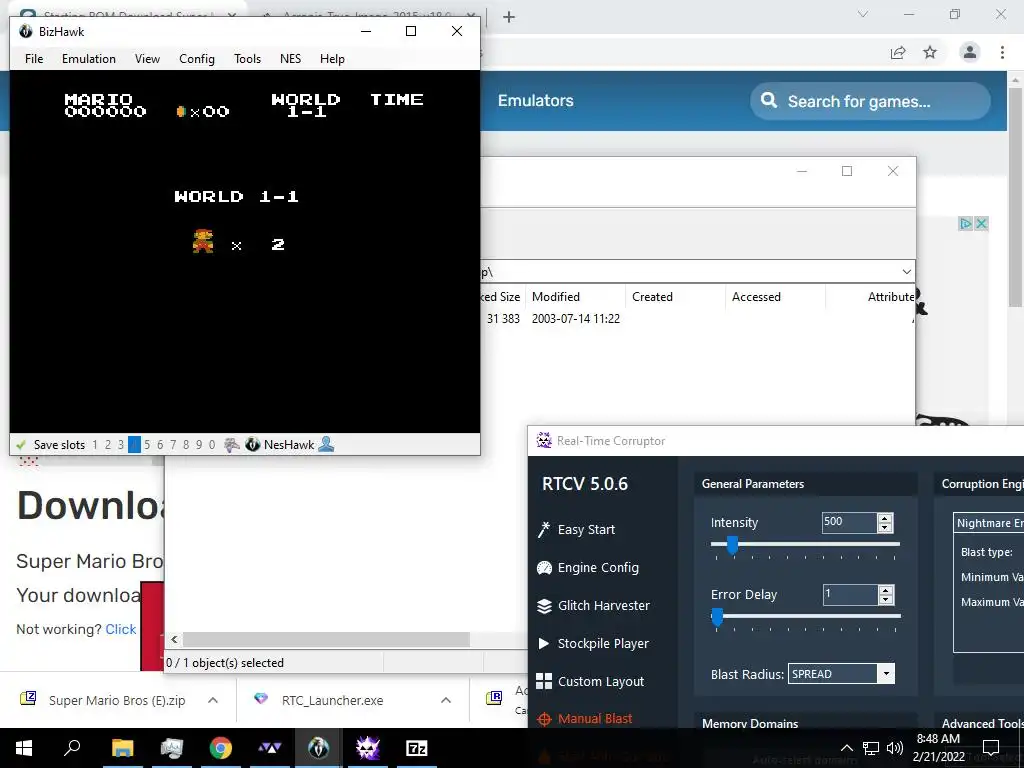Click the Error Delay slider handle
This screenshot has width=1024, height=768.
717,617
